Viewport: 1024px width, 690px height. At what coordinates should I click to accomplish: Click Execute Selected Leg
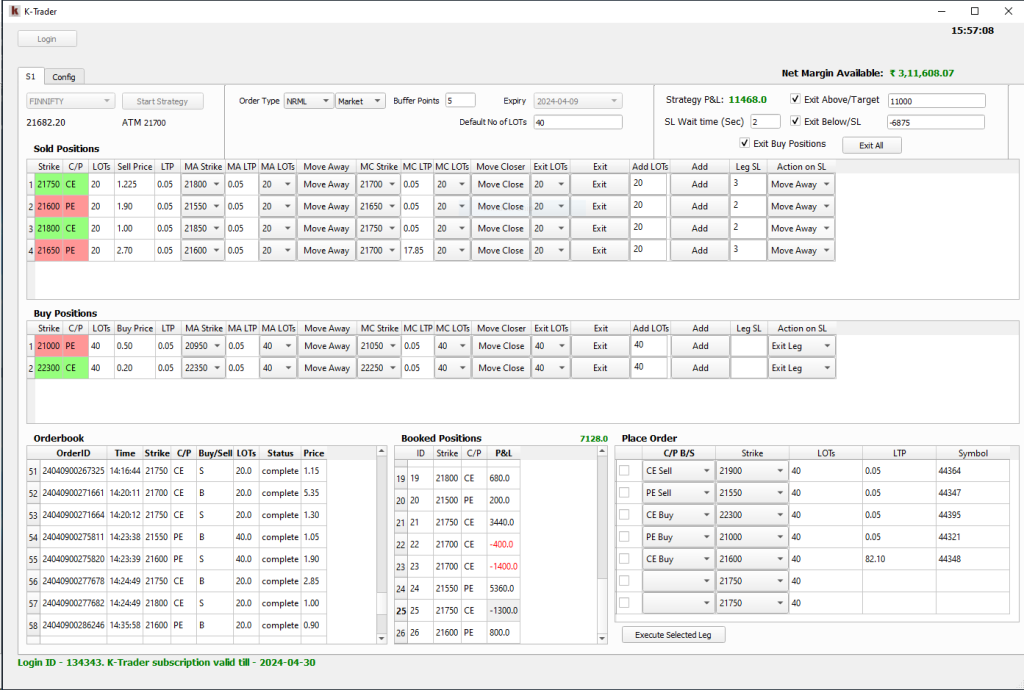(674, 634)
